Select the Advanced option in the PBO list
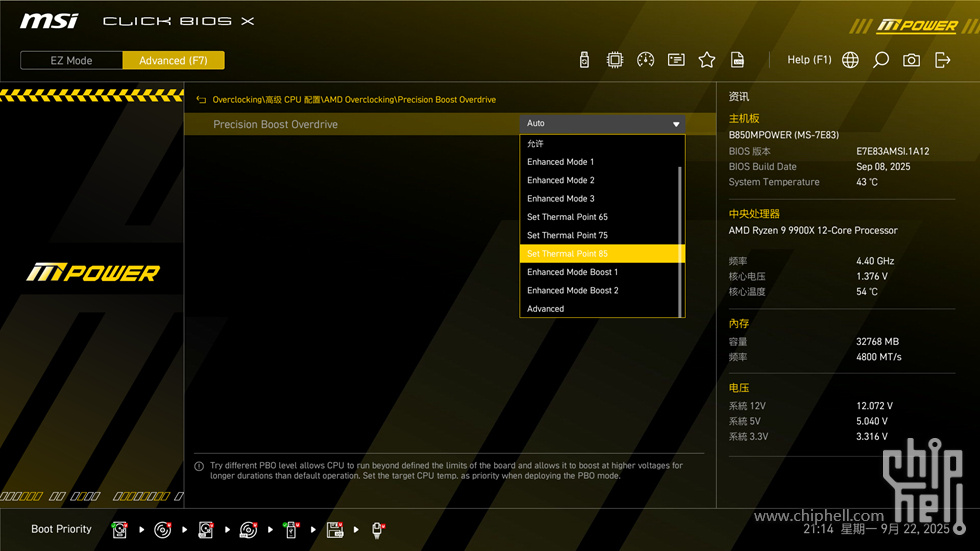This screenshot has width=980, height=551. coord(599,309)
